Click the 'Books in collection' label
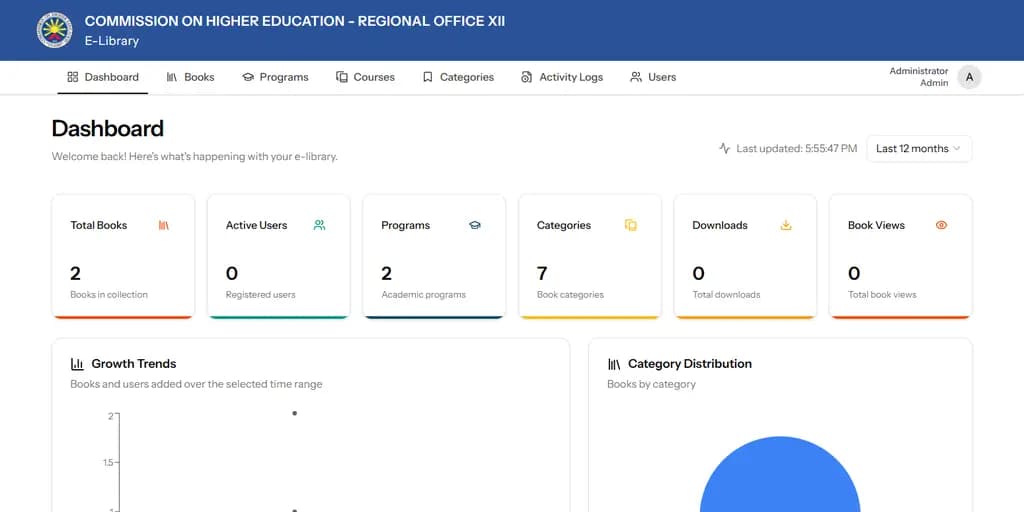This screenshot has height=512, width=1024. [109, 295]
